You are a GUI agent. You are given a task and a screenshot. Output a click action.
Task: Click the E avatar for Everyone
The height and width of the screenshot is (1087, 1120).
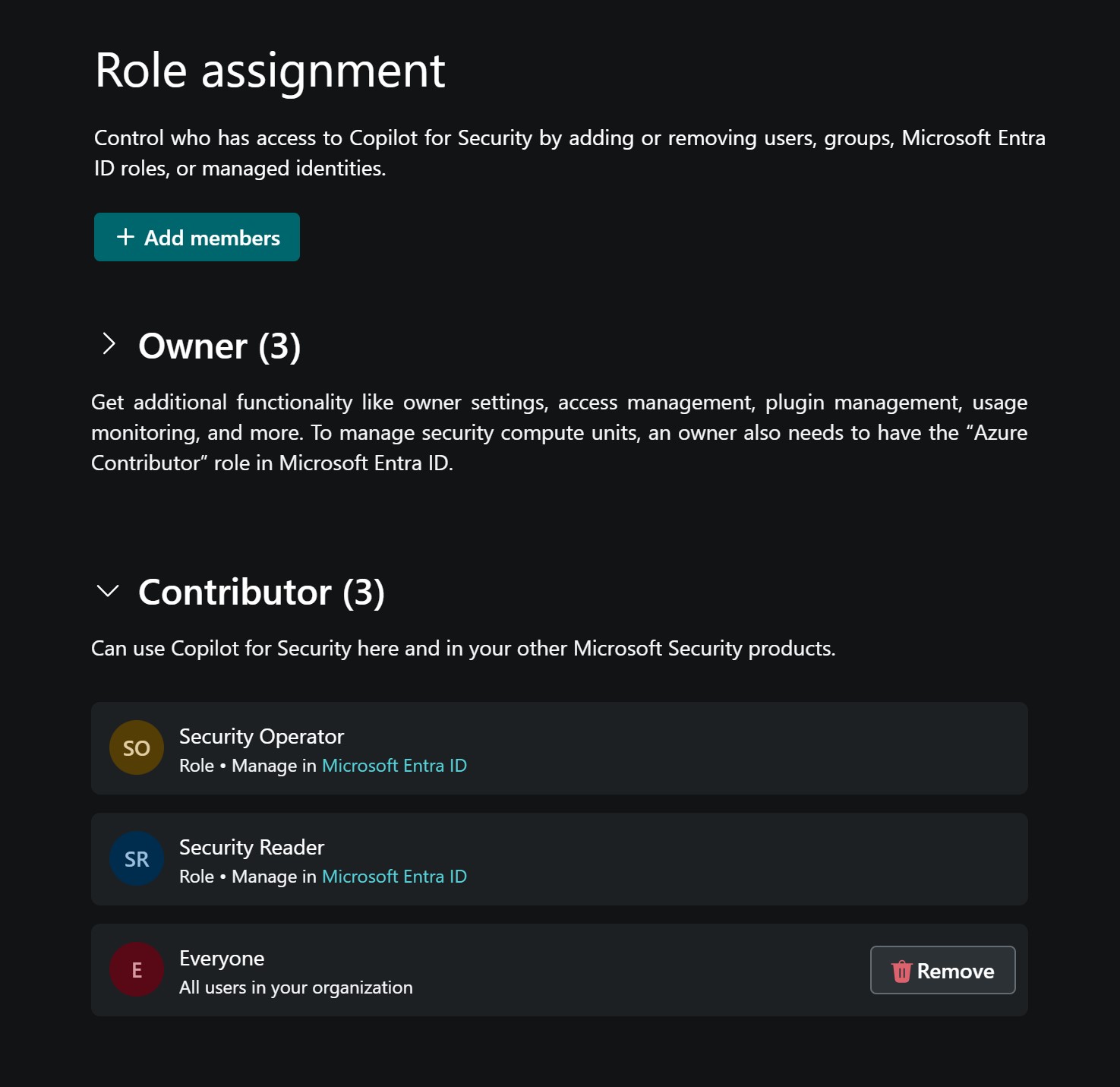click(x=137, y=970)
